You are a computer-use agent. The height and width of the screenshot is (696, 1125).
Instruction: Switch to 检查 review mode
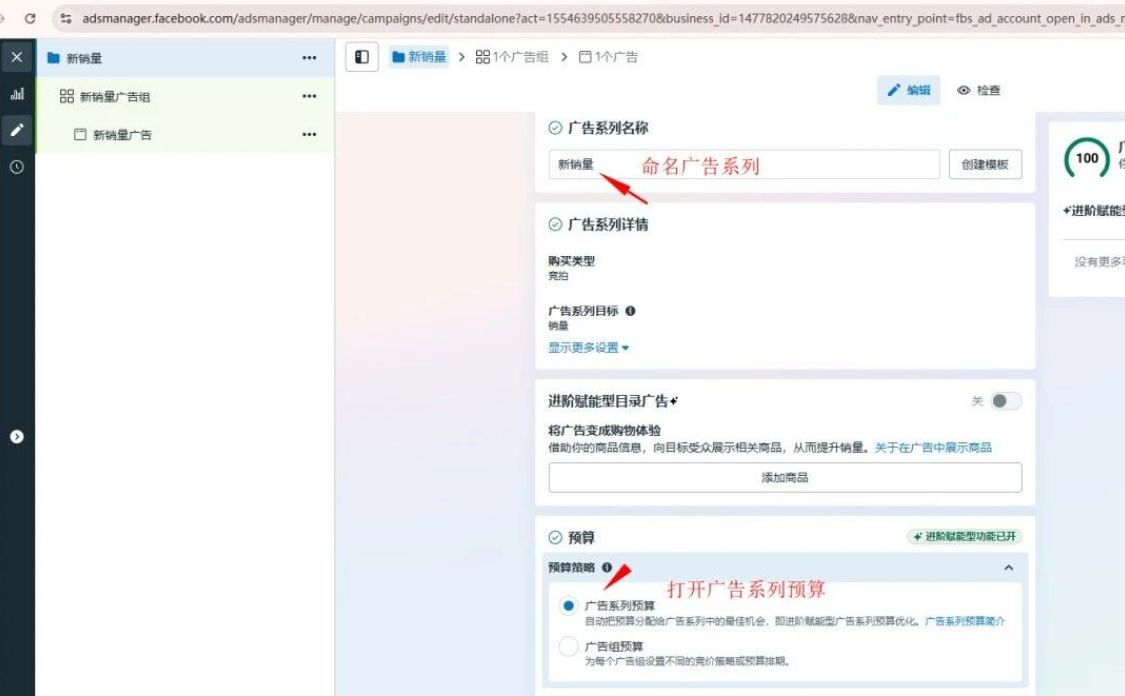click(x=979, y=90)
